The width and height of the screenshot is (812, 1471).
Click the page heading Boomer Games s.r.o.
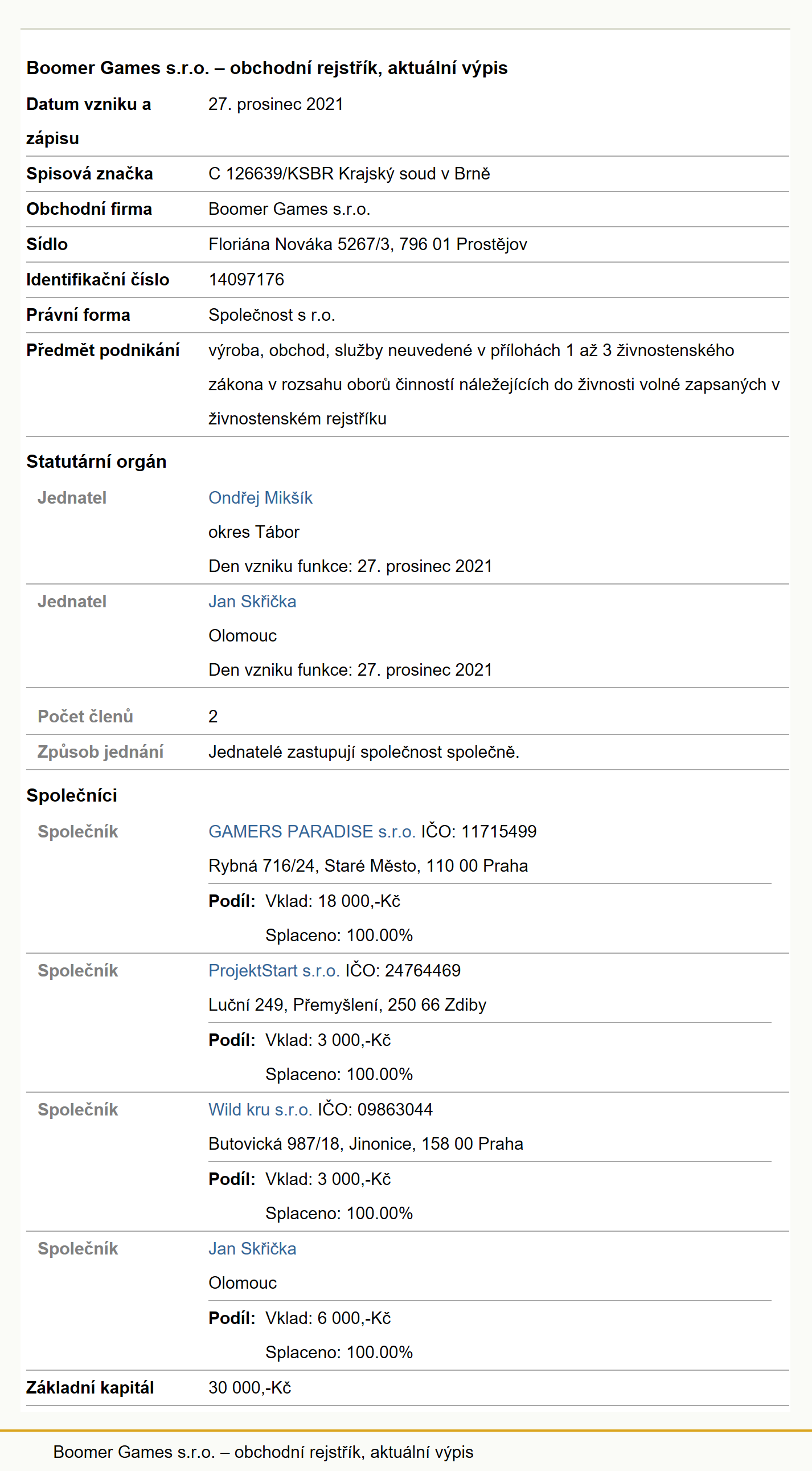click(267, 68)
